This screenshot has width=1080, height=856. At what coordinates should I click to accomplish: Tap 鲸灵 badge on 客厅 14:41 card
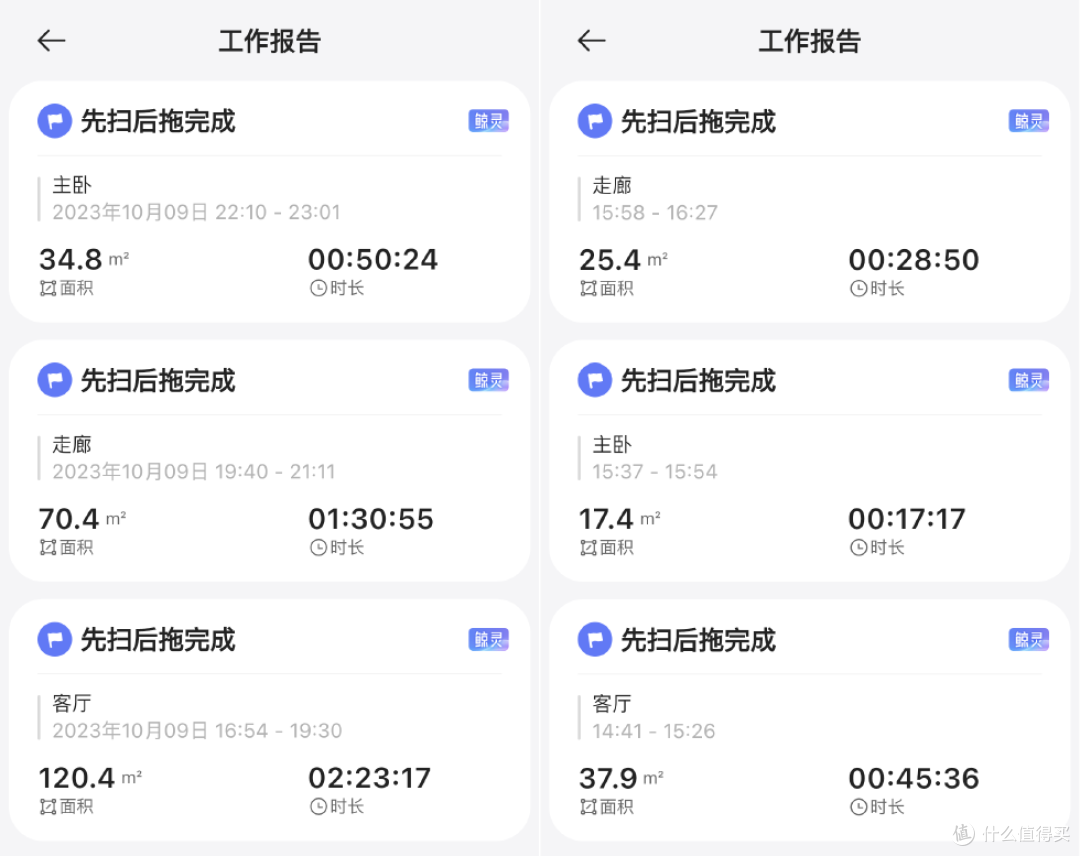point(1028,640)
